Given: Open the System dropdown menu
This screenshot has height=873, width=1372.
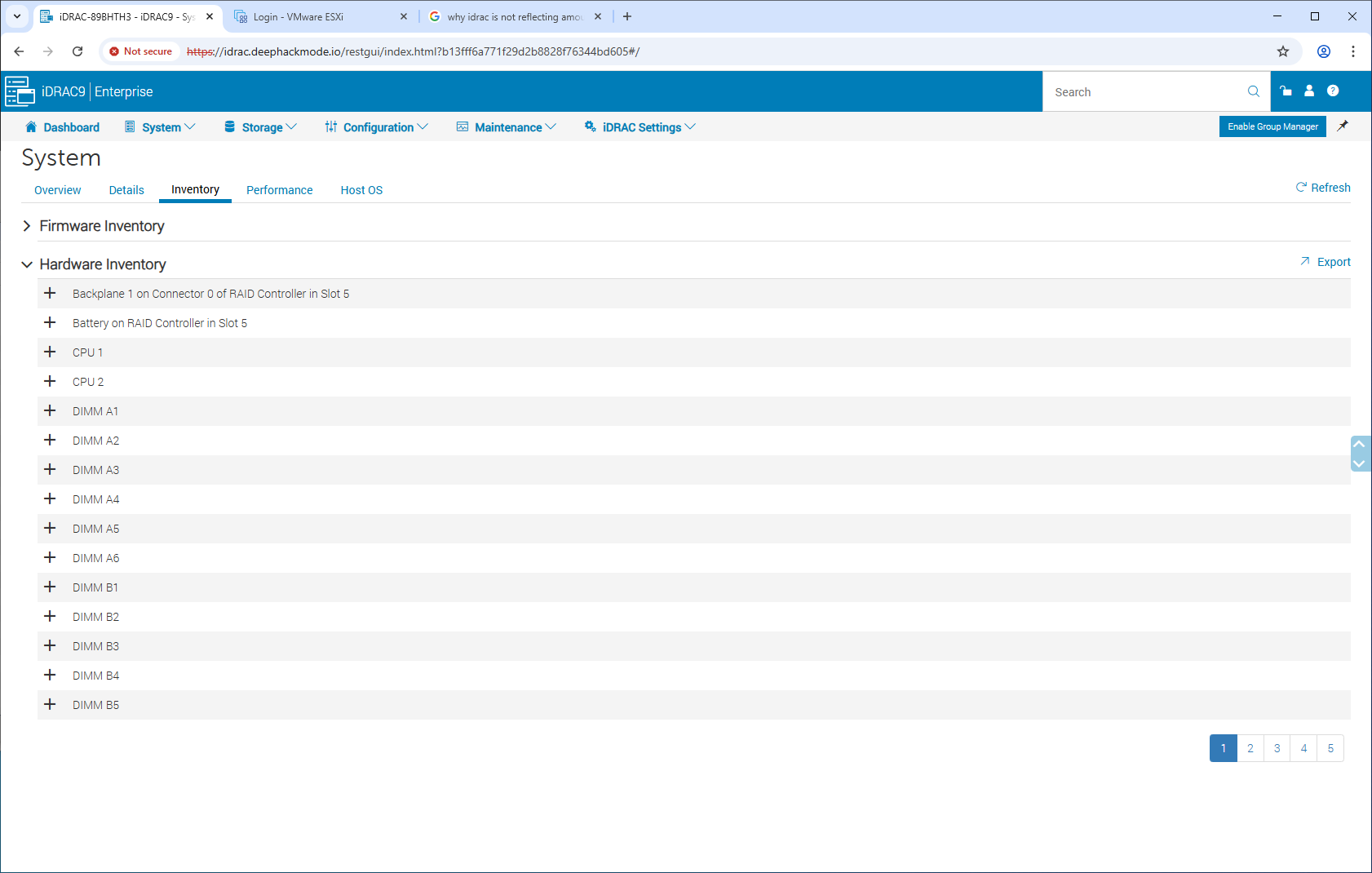Looking at the screenshot, I should 160,127.
